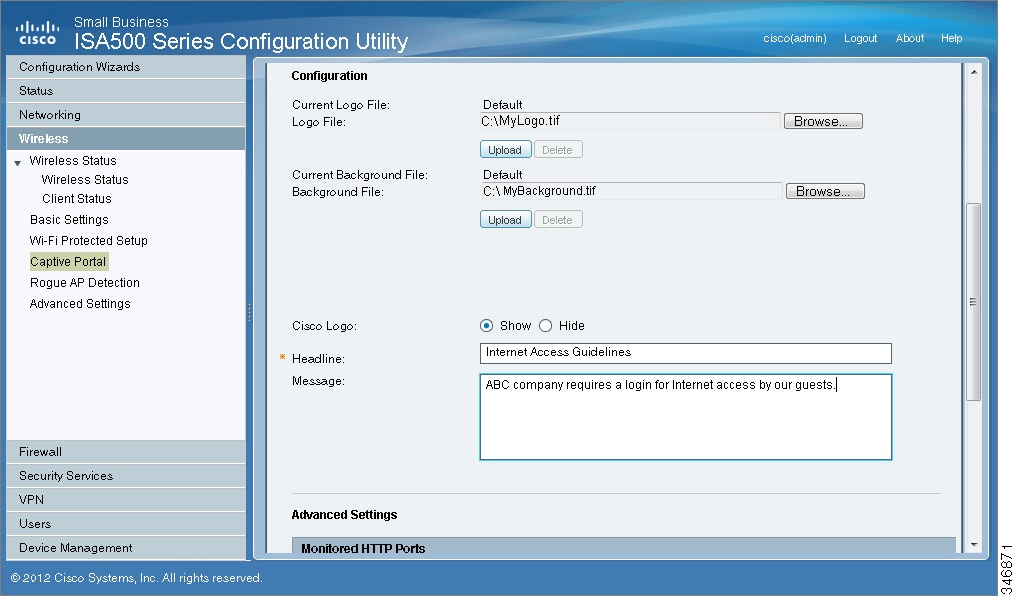Screen dimensions: 1015x596
Task: Open the Wireless Status sub-page
Action: coord(85,179)
